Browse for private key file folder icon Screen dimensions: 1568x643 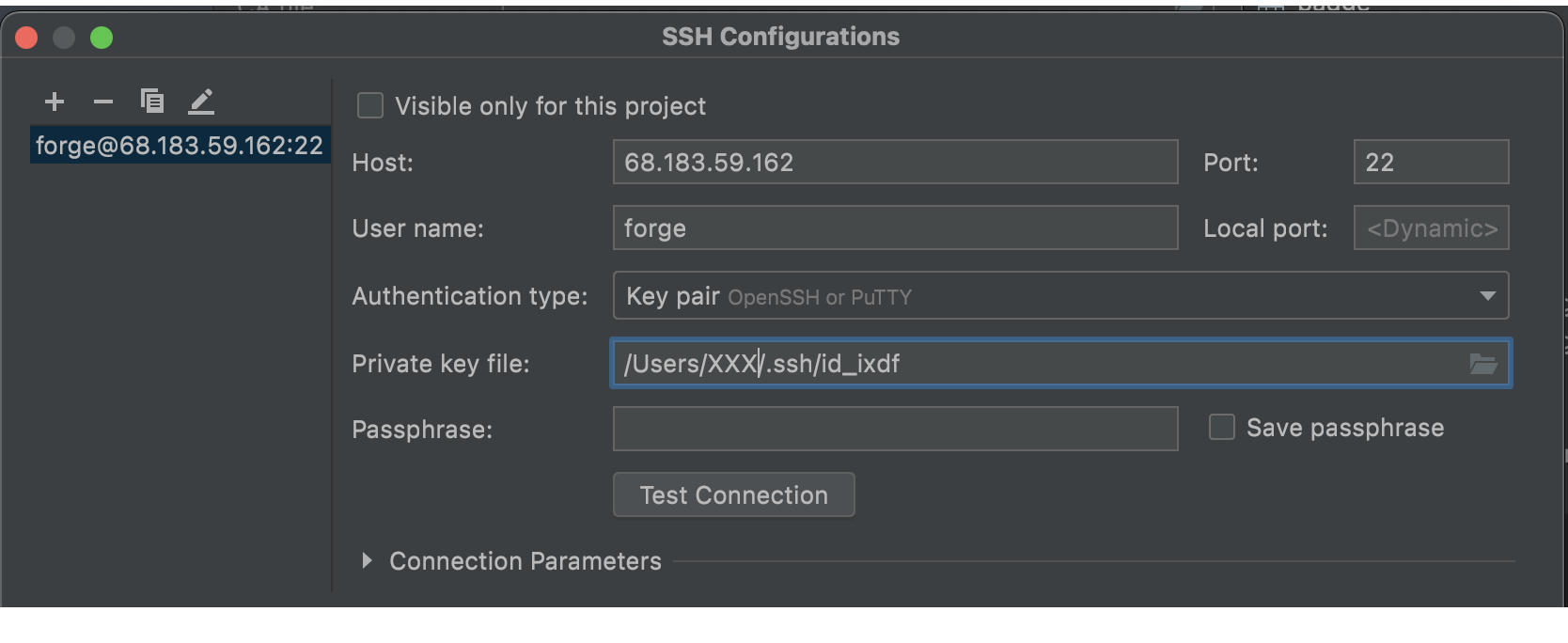pyautogui.click(x=1482, y=364)
